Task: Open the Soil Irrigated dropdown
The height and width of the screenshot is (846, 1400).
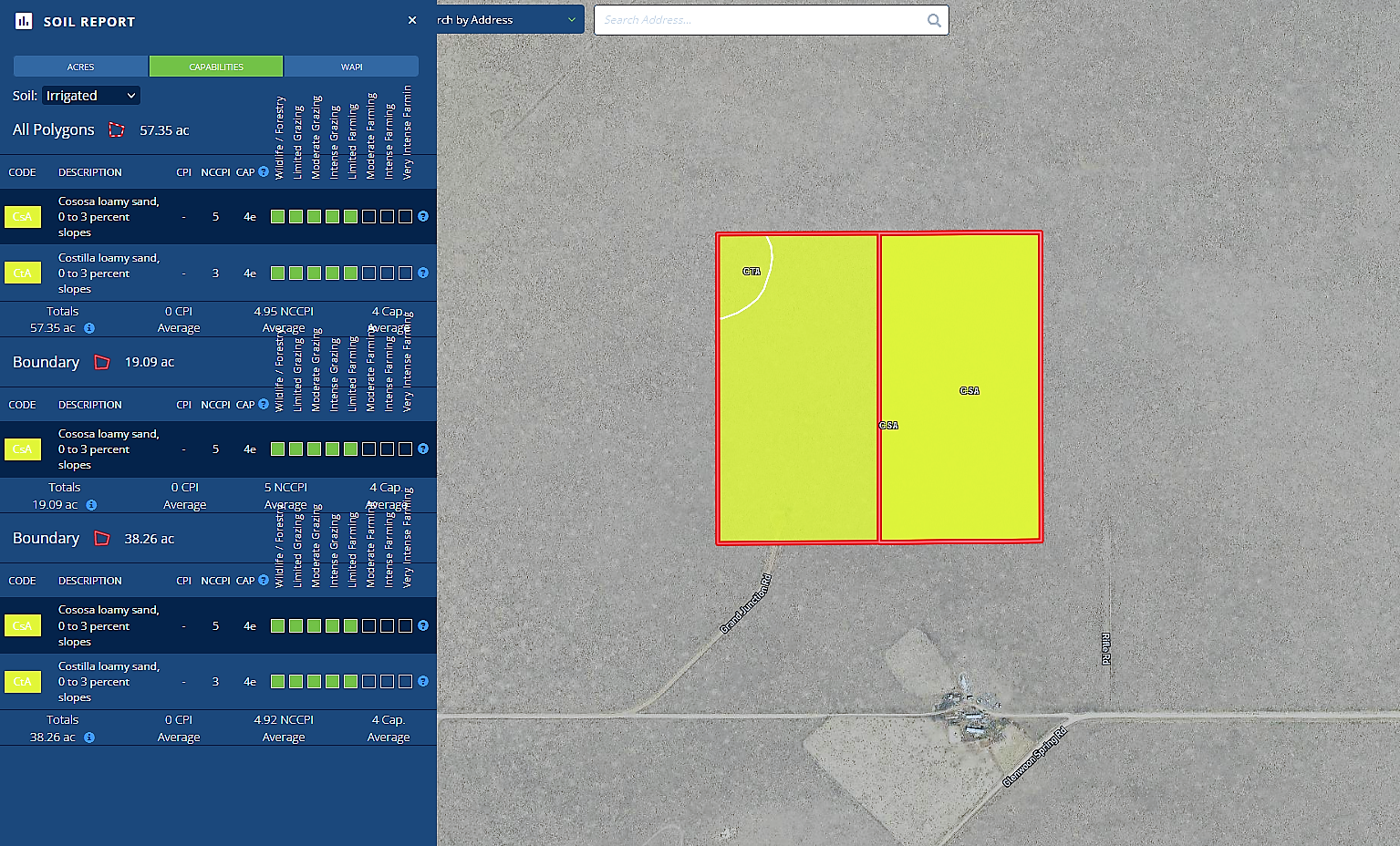Action: (x=91, y=96)
